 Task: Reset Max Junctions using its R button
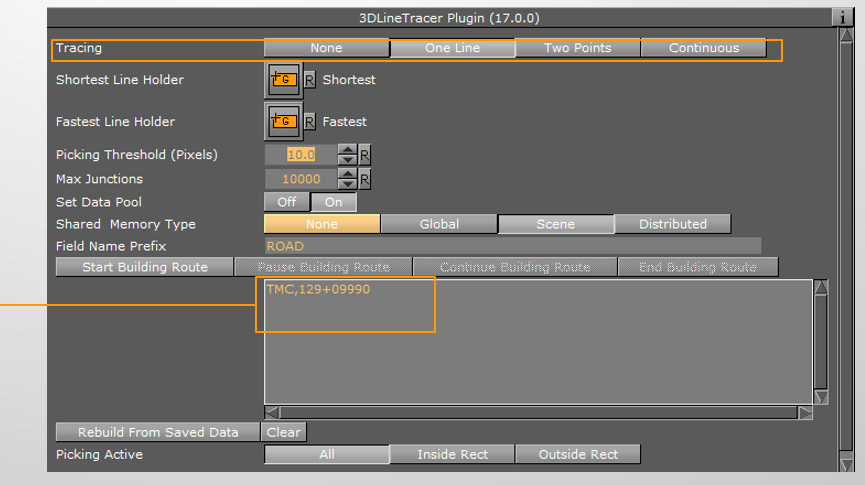365,180
